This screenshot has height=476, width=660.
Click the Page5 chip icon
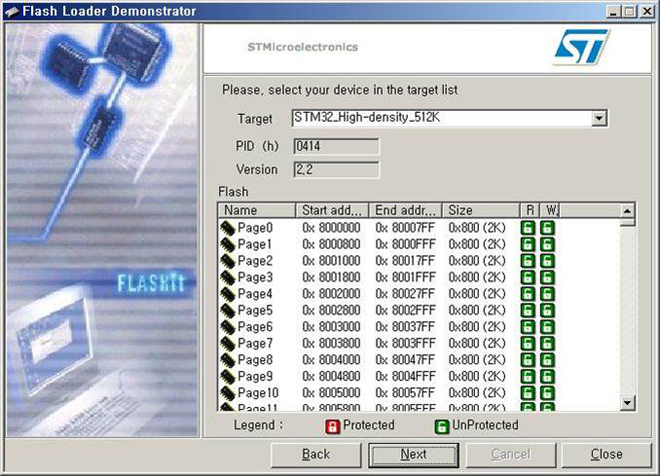tap(228, 310)
